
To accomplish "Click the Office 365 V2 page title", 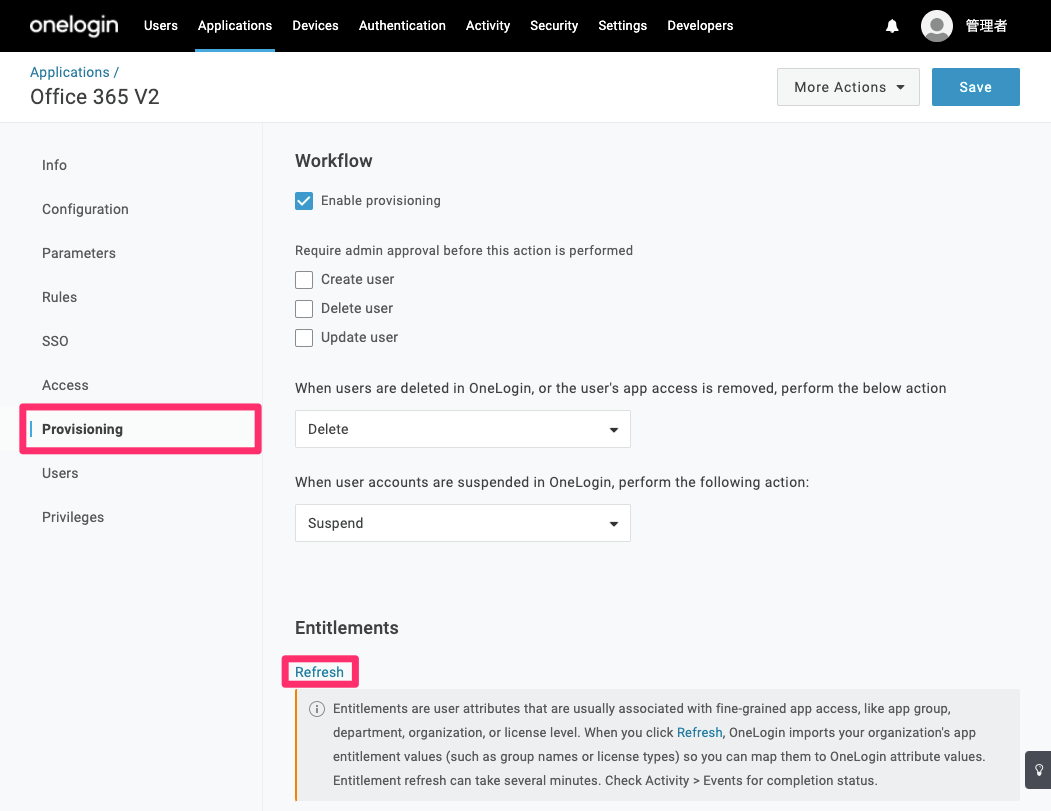I will point(95,97).
